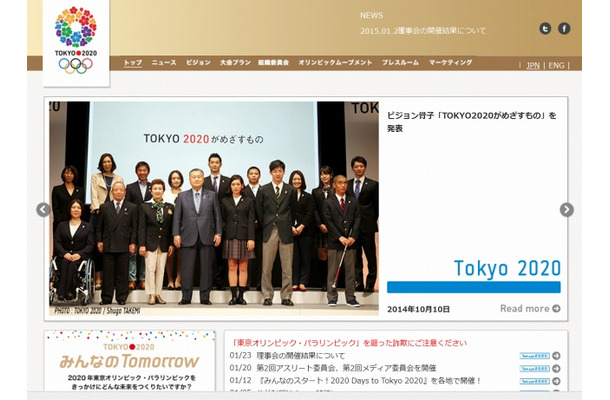
Task: Open the みんなのTomorrow banner
Action: (130, 361)
